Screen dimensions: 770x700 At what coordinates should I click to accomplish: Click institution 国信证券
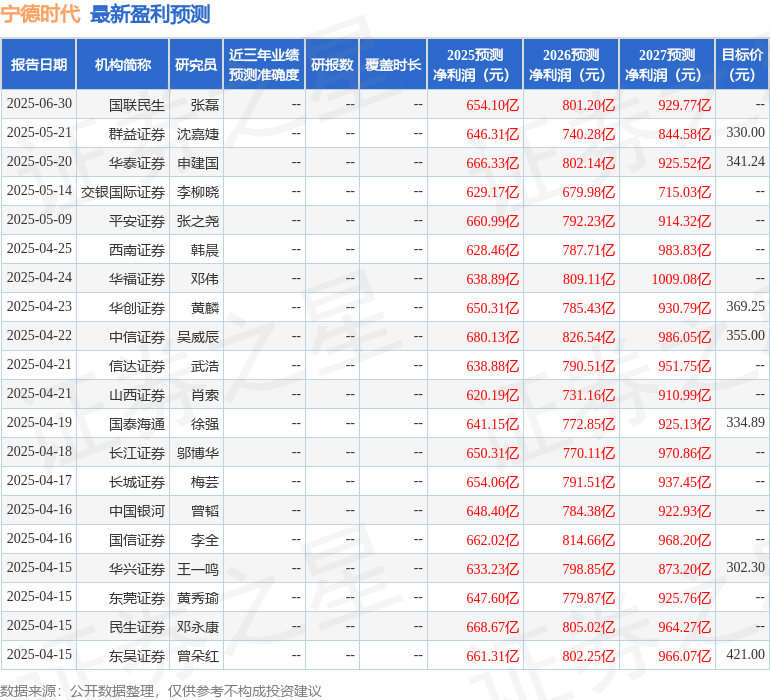coord(137,540)
